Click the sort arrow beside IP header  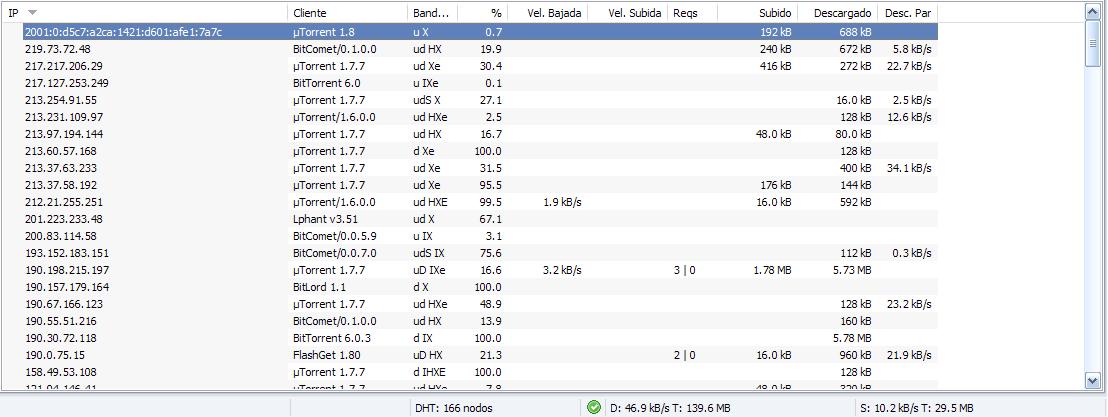[x=33, y=13]
